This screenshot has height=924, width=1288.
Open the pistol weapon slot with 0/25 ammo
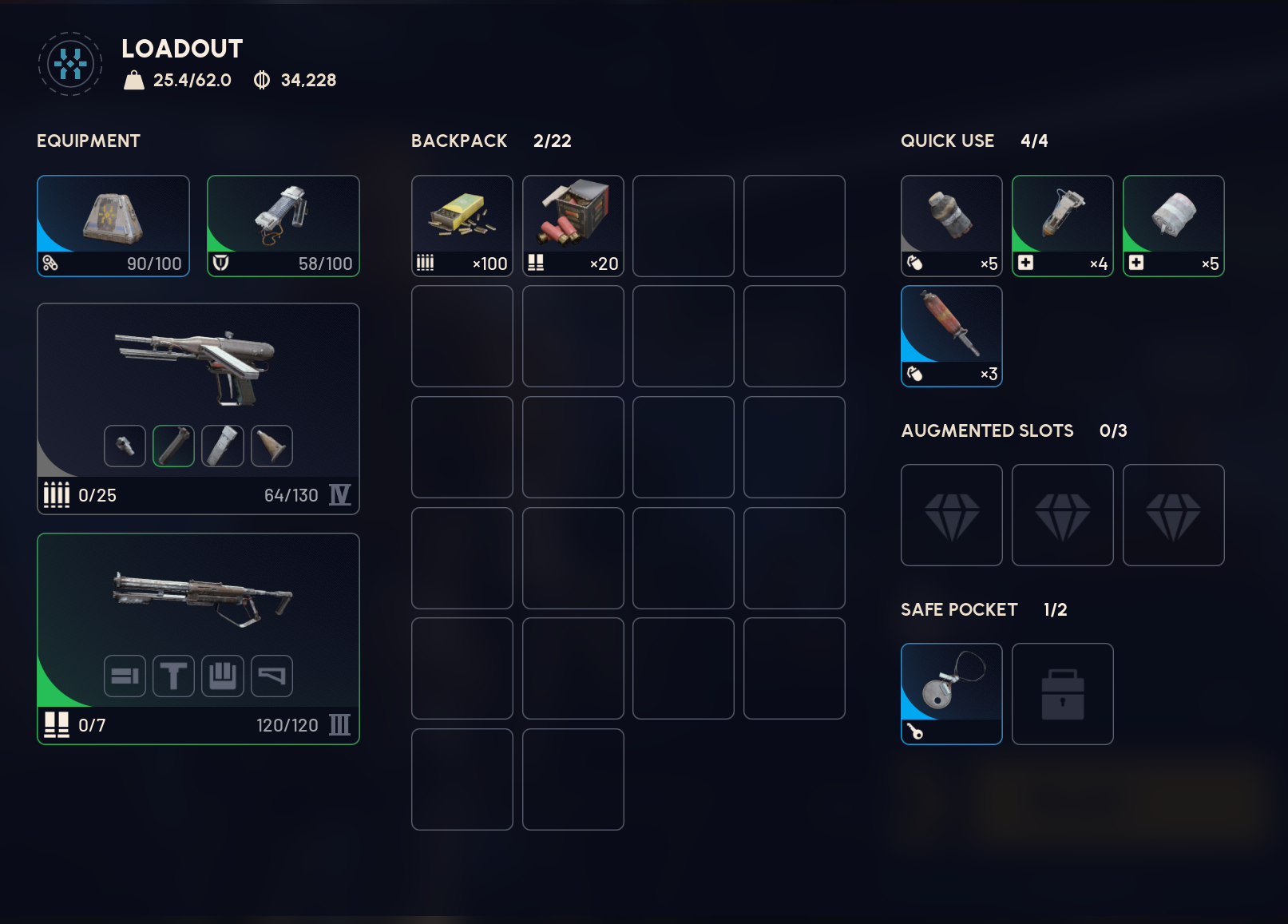(x=198, y=409)
